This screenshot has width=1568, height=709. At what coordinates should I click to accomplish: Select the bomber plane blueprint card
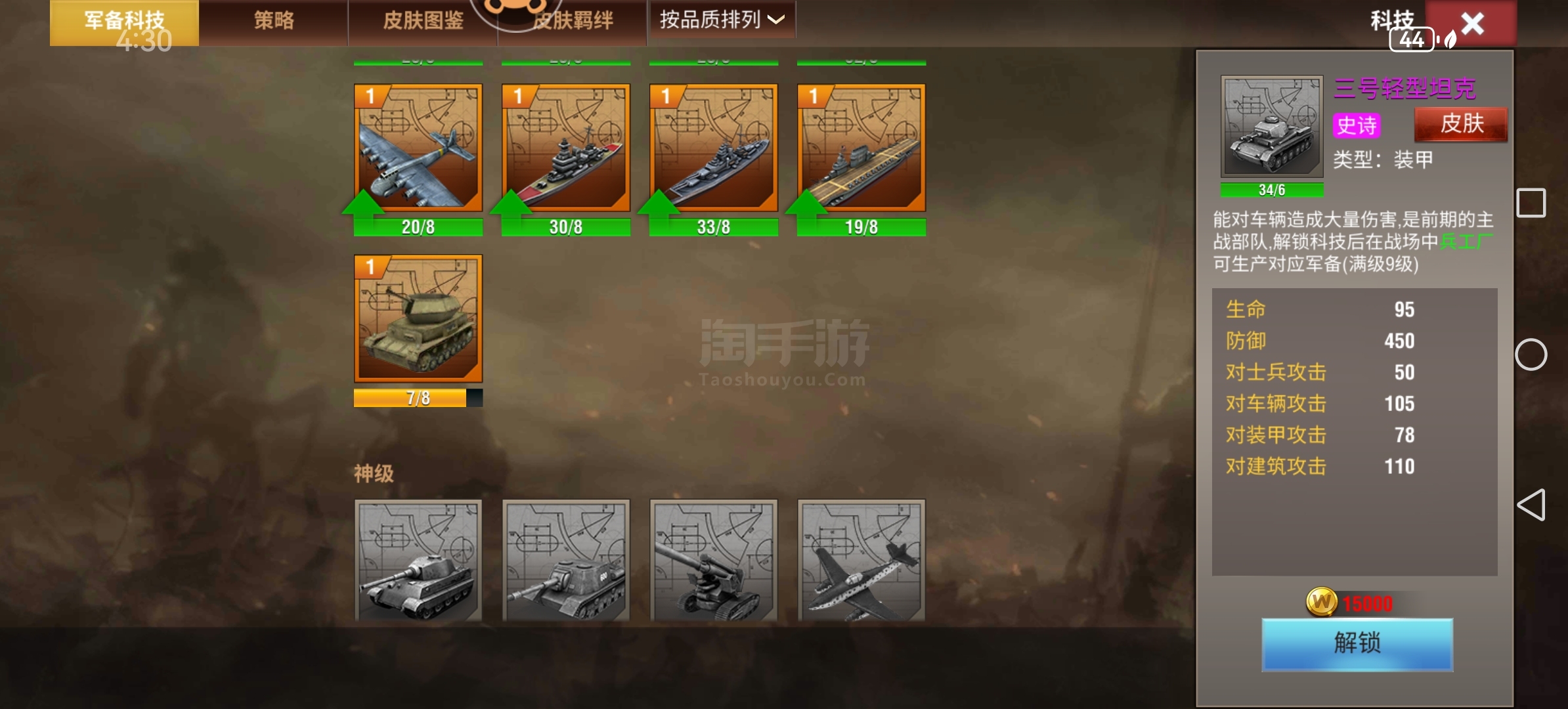click(x=418, y=148)
